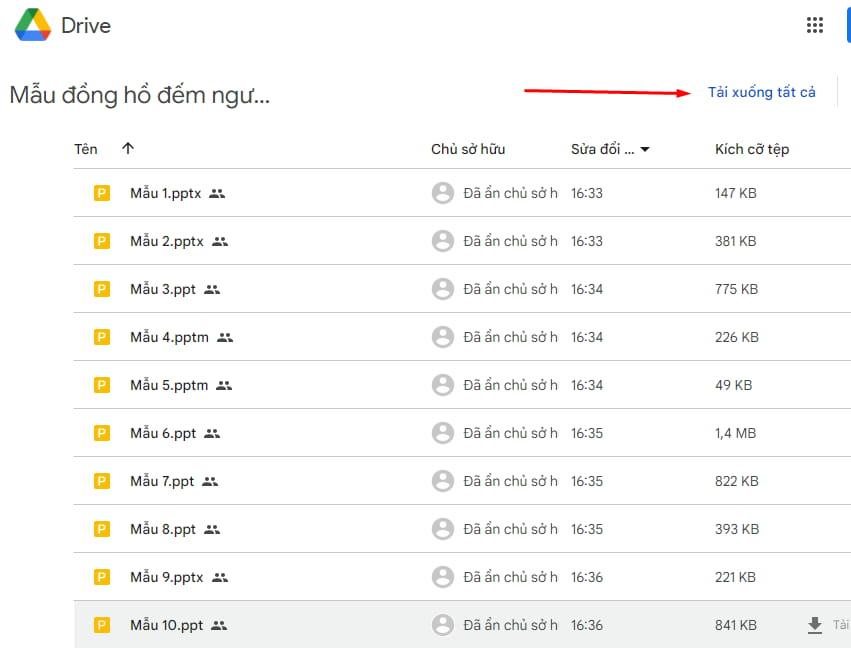Click the hidden owner avatar for Mẫu 2.pptx
Viewport: 851px width, 648px height.
tap(443, 240)
